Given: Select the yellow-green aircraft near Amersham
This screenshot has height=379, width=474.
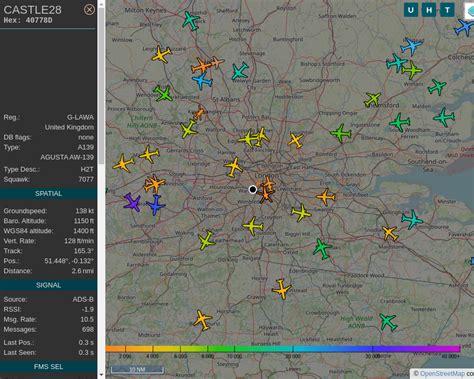Looking at the screenshot, I should click(x=189, y=129).
